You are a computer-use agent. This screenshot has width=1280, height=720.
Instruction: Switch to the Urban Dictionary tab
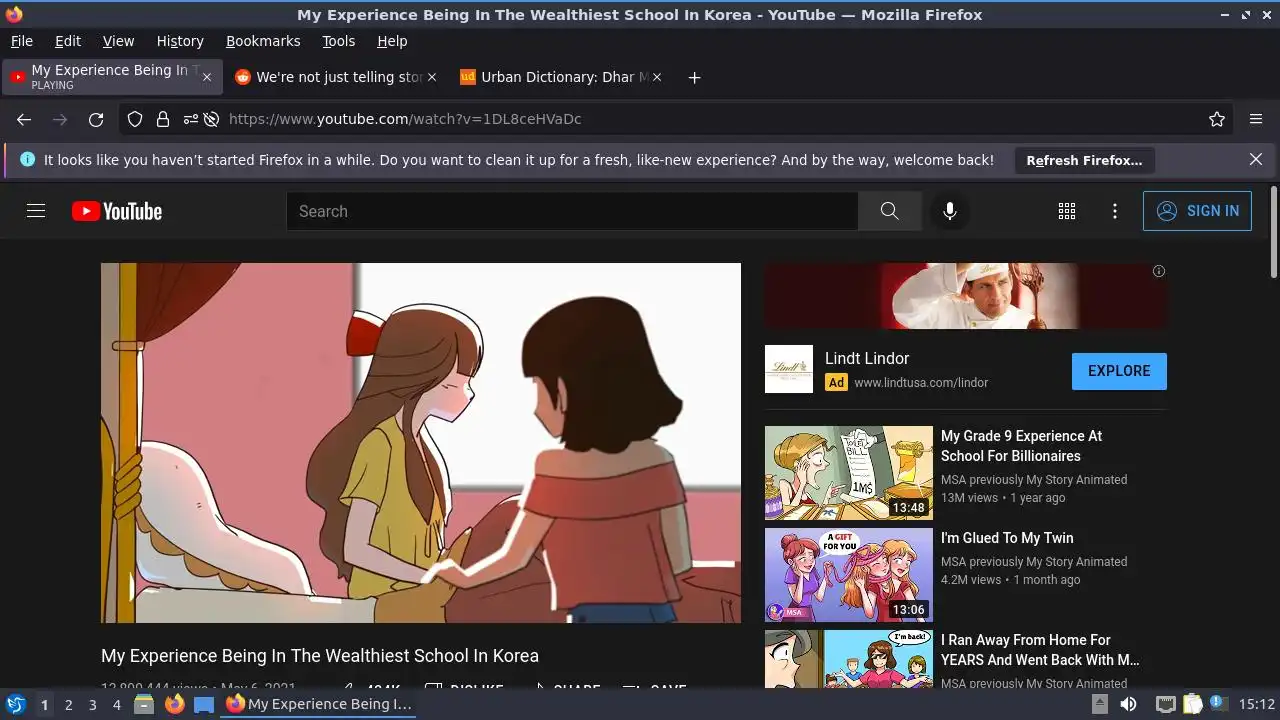pos(560,77)
